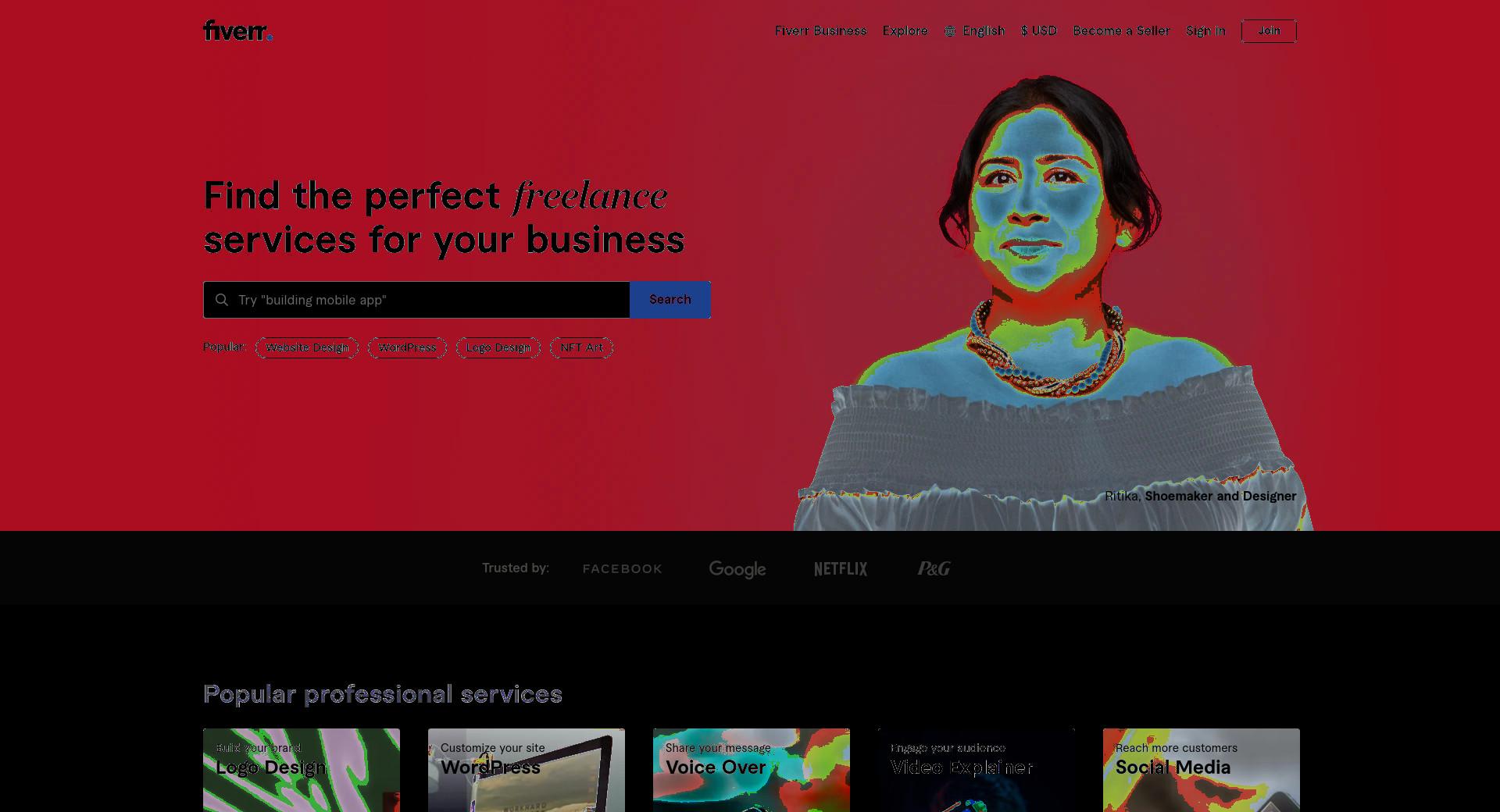Viewport: 1500px width, 812px height.
Task: Click the Netflix logo
Action: (841, 569)
